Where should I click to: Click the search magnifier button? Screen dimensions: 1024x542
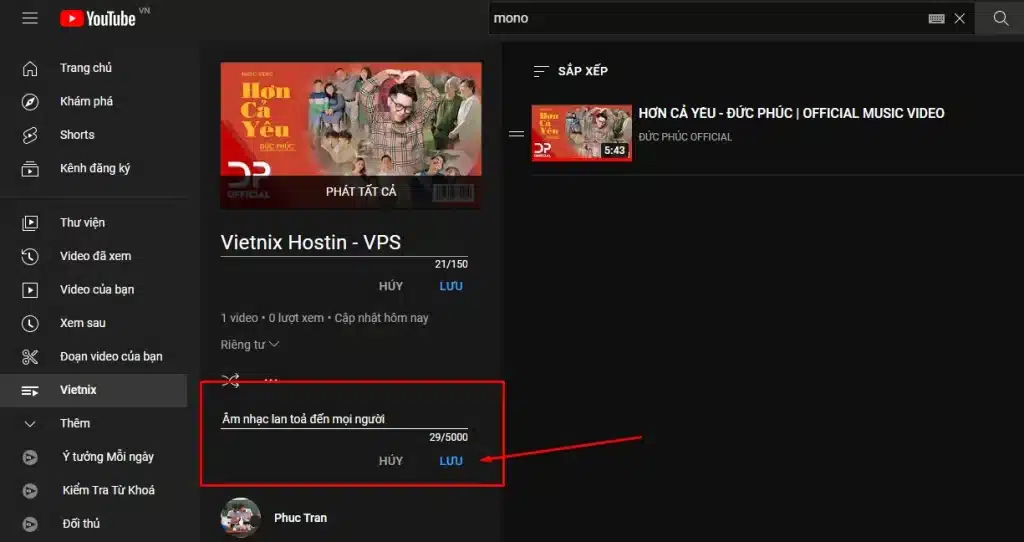click(1000, 18)
